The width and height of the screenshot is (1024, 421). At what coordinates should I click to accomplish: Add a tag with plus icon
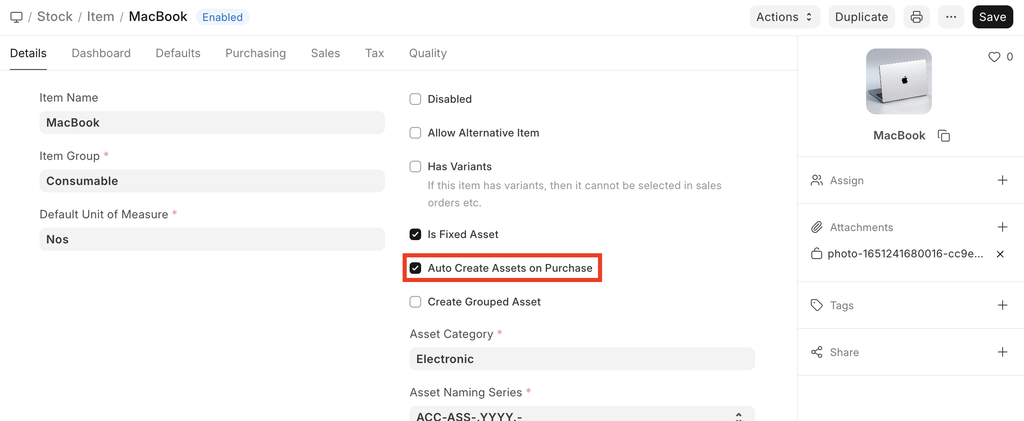pyautogui.click(x=1002, y=305)
